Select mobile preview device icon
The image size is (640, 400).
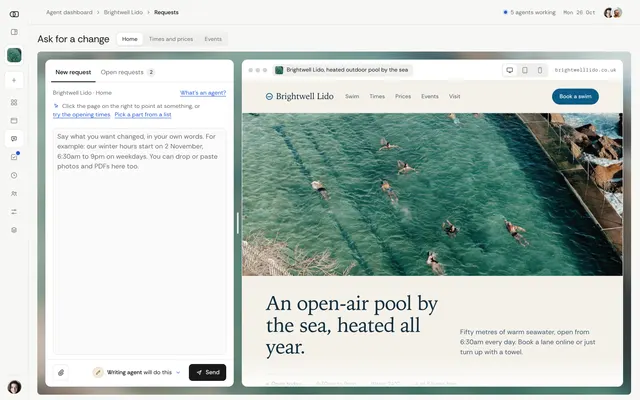pos(540,70)
